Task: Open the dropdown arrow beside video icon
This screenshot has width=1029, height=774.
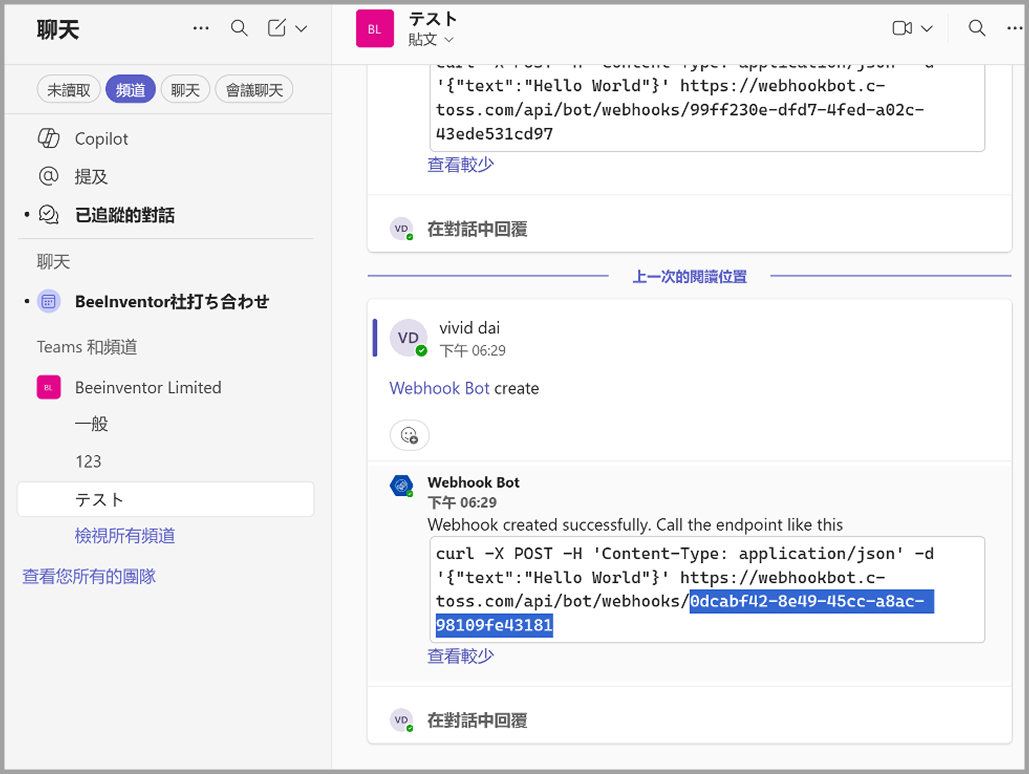Action: coord(926,29)
